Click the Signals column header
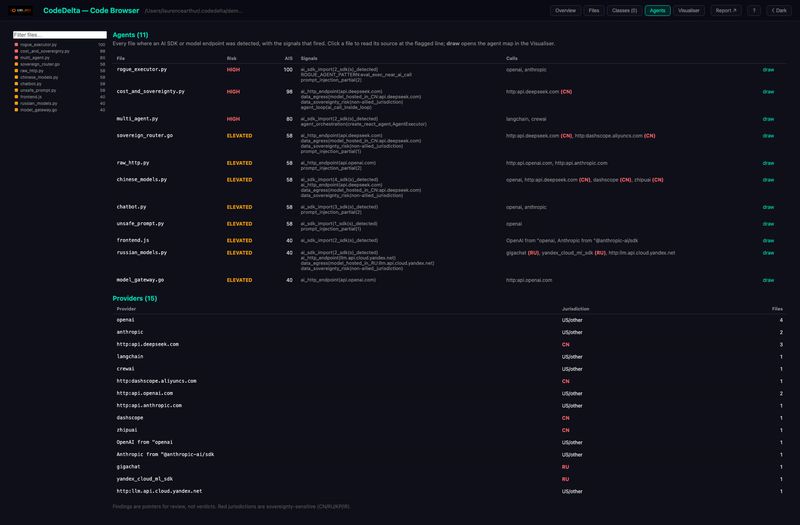This screenshot has width=800, height=525. 309,58
